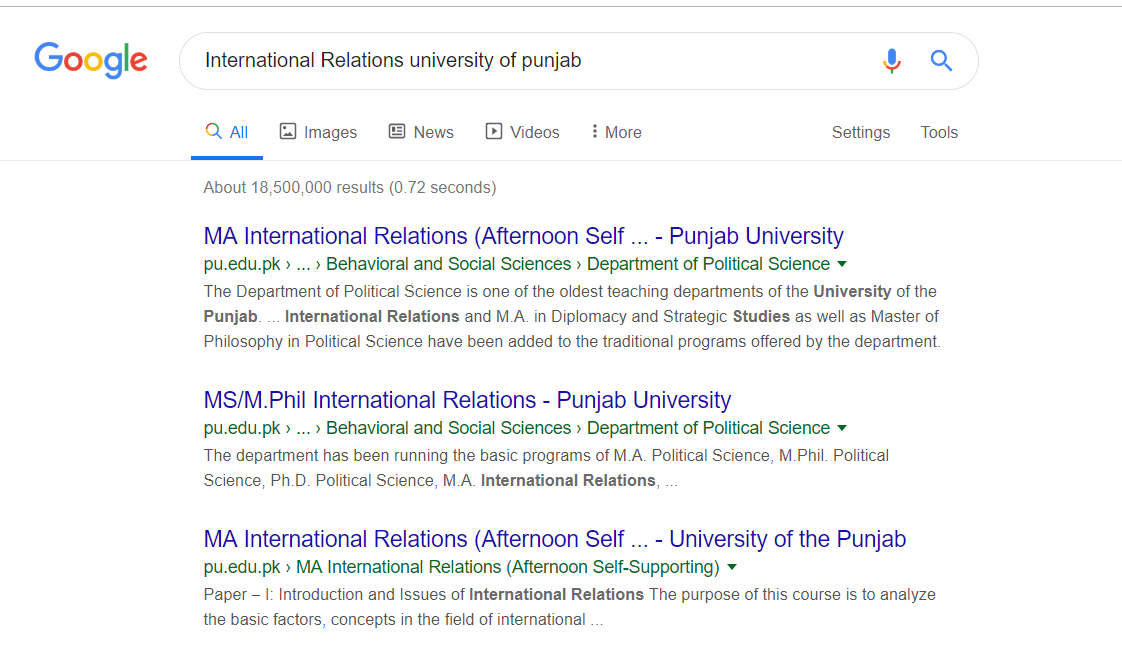Screen dimensions: 1122x651
Task: Select the All tab
Action: click(x=227, y=132)
